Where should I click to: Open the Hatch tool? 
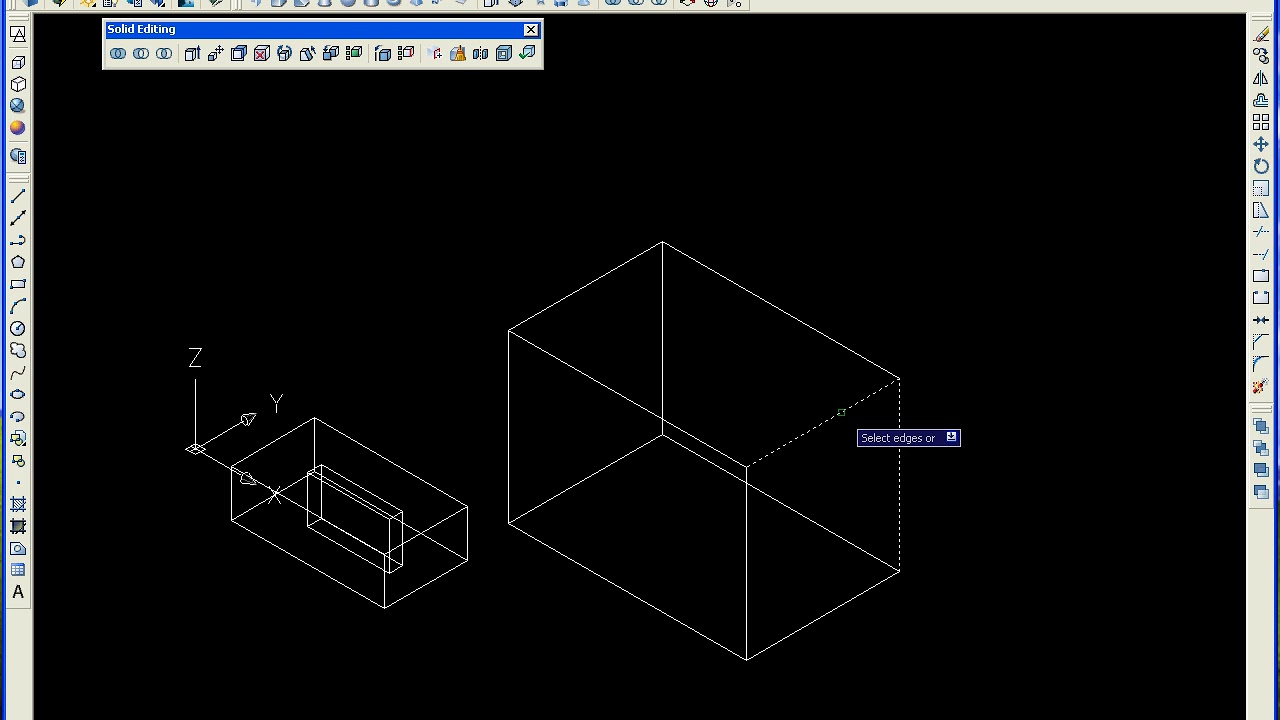point(18,504)
